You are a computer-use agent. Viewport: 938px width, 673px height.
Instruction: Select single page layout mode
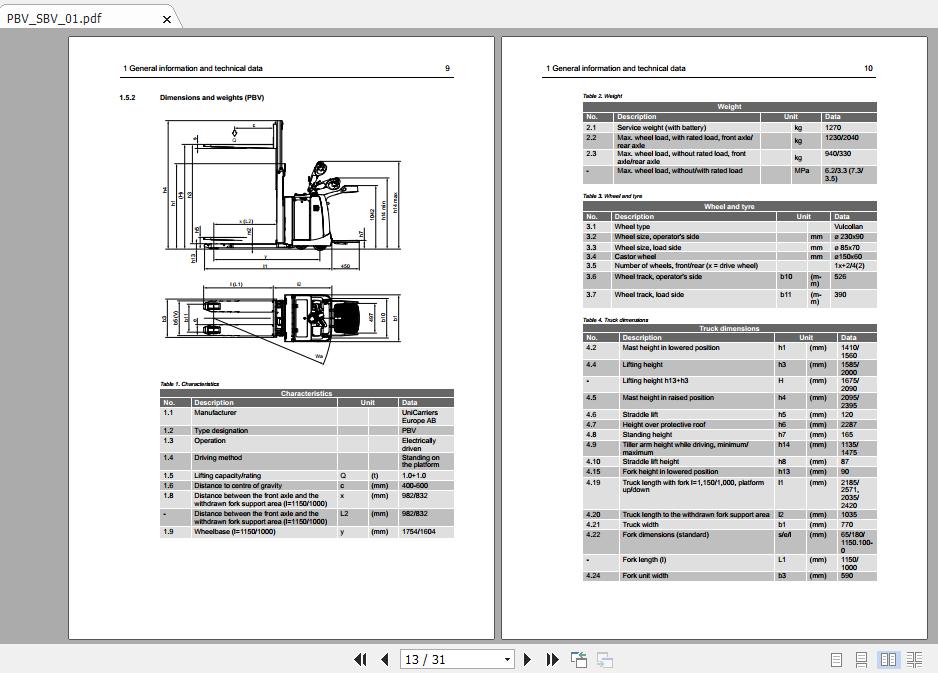(836, 660)
